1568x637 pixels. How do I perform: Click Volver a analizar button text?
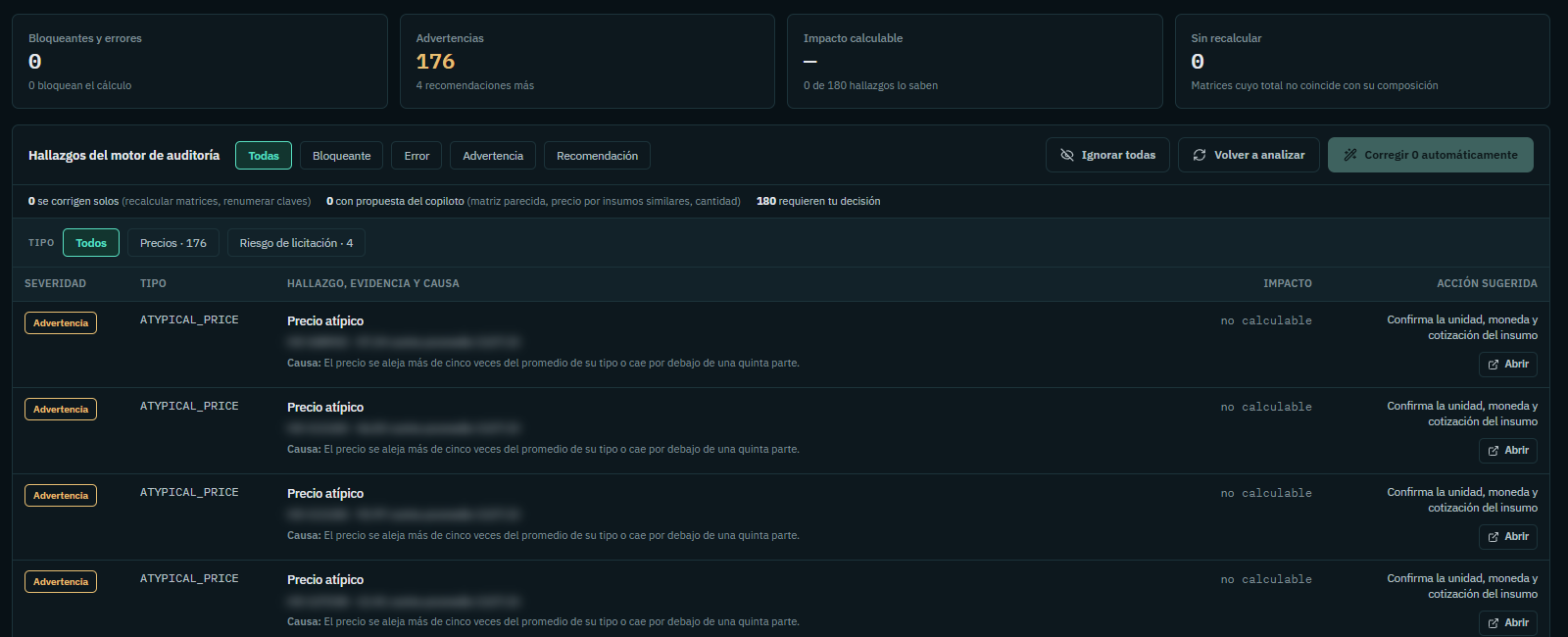(x=1259, y=155)
